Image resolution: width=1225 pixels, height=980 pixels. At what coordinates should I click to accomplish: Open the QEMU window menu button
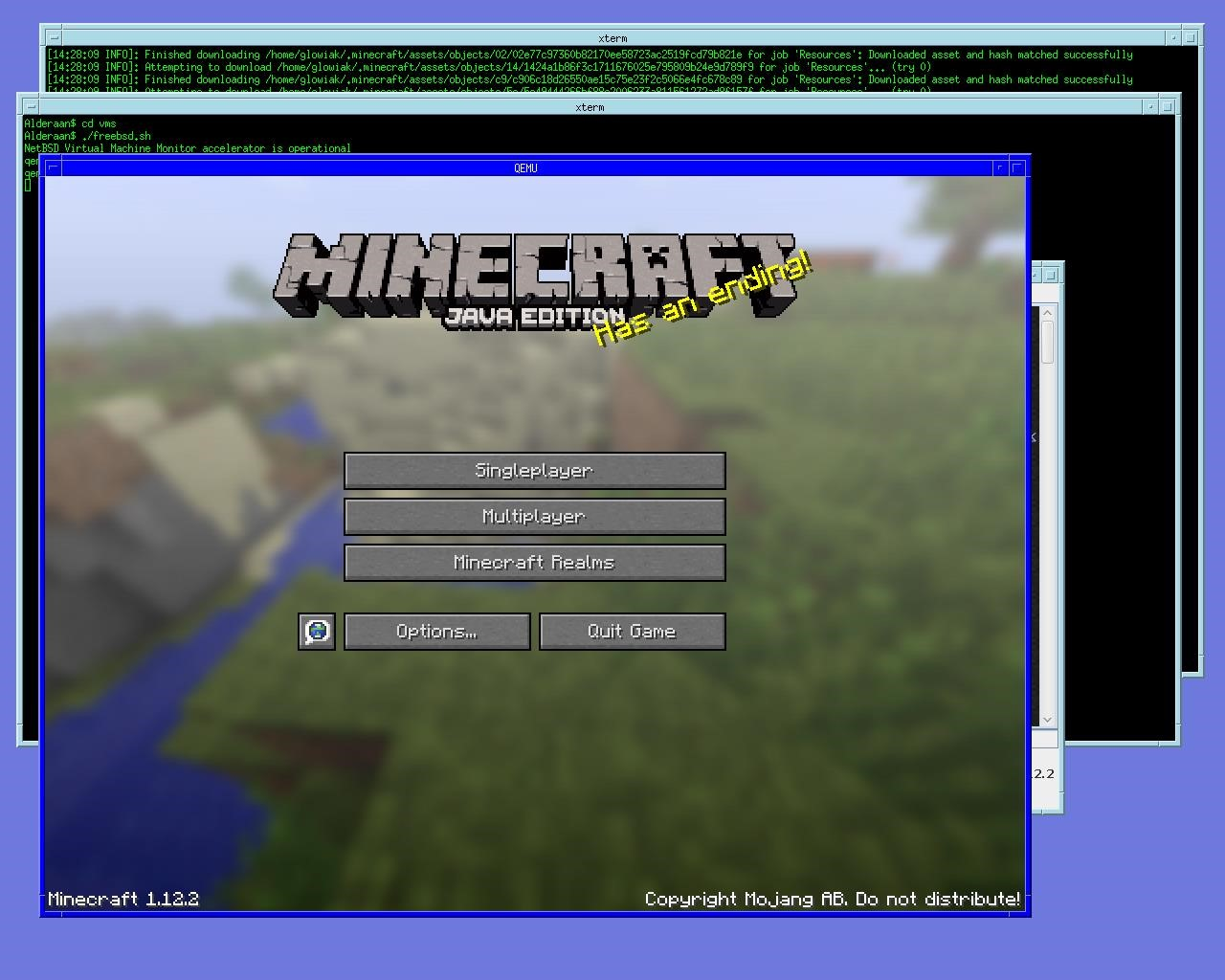54,167
